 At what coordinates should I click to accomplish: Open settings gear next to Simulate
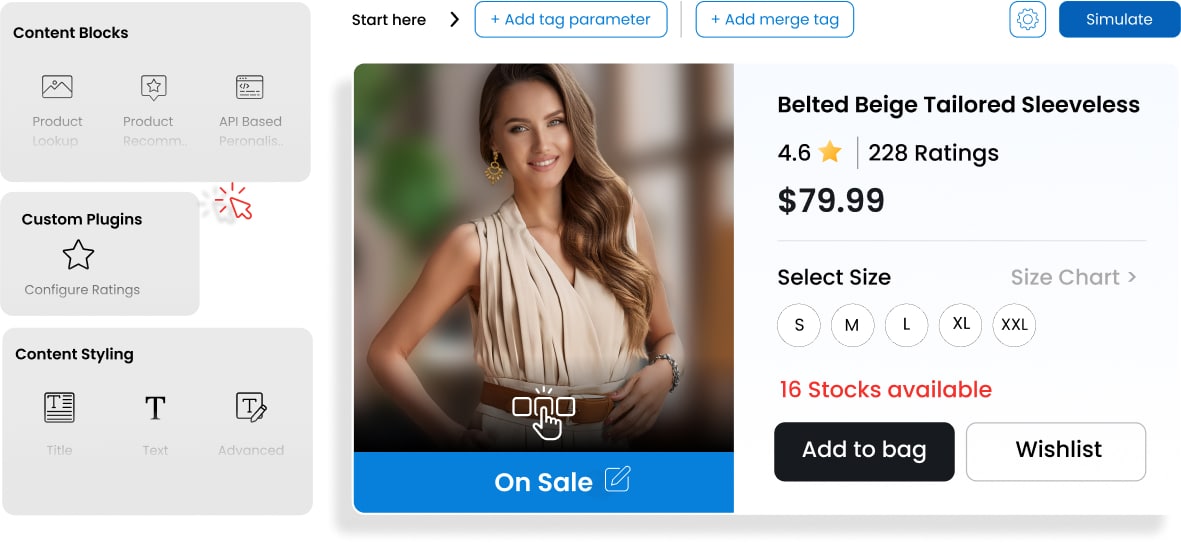coord(1027,20)
